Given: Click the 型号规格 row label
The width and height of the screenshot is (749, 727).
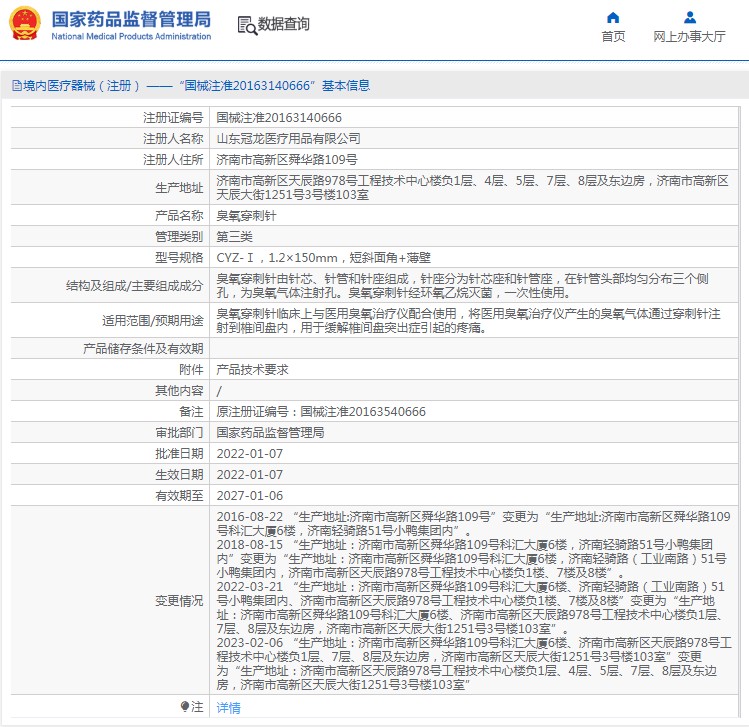Looking at the screenshot, I should (x=179, y=258).
